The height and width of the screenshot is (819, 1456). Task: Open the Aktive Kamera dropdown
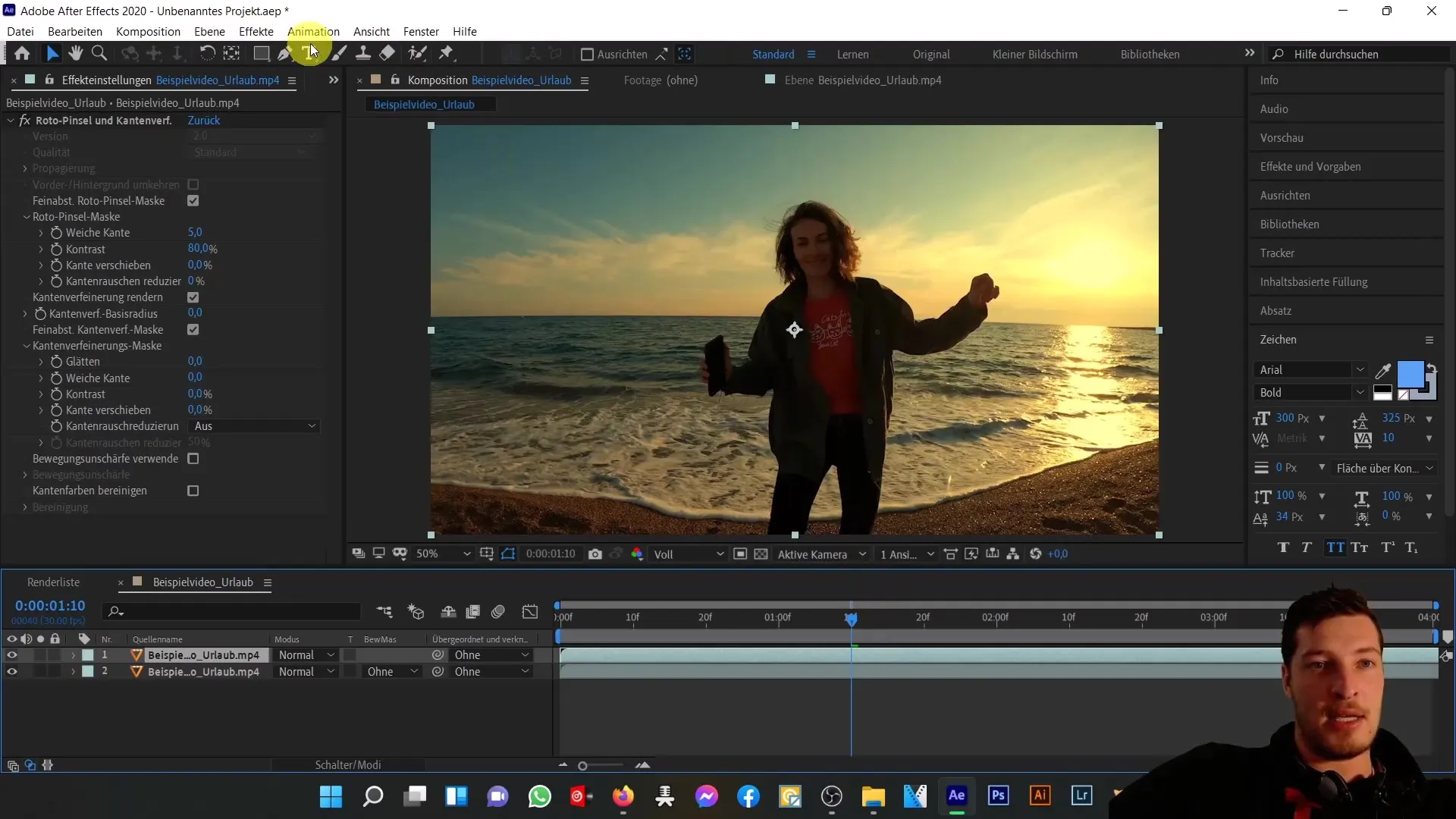click(x=822, y=554)
